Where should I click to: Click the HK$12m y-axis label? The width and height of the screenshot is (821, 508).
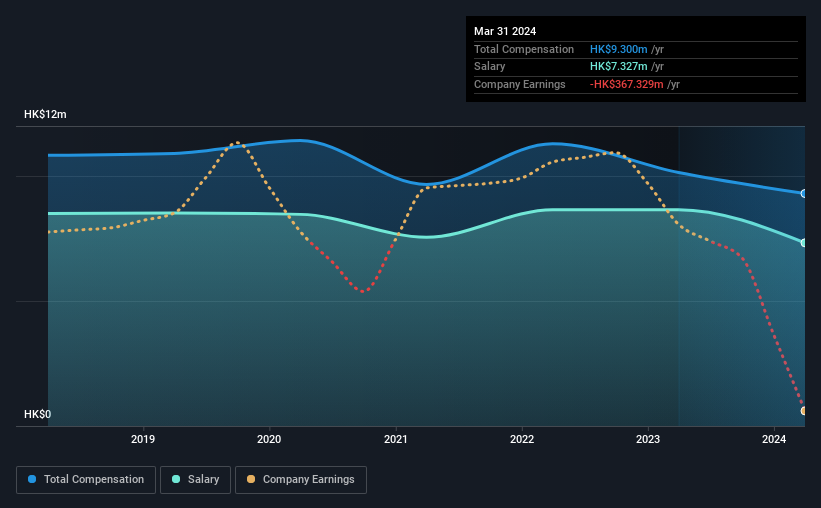(46, 114)
